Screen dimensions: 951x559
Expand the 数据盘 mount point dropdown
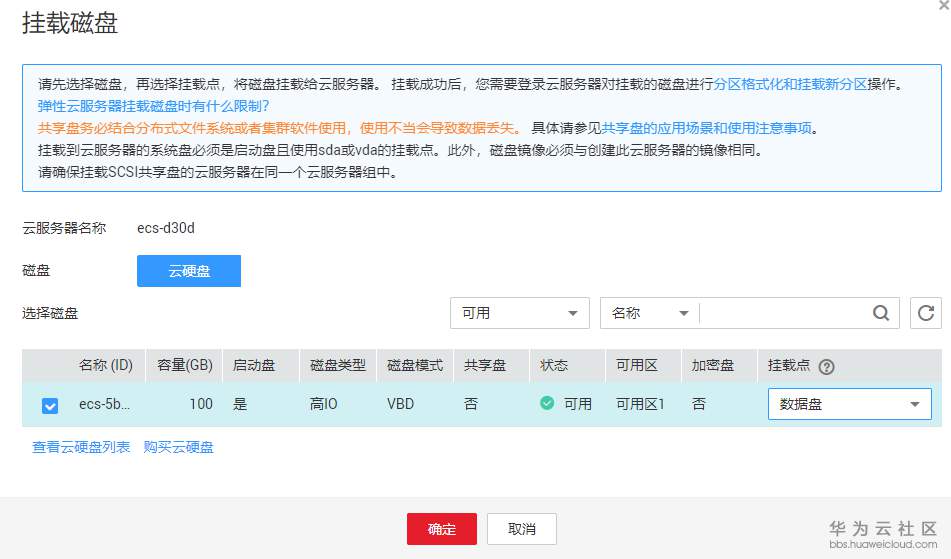(849, 404)
